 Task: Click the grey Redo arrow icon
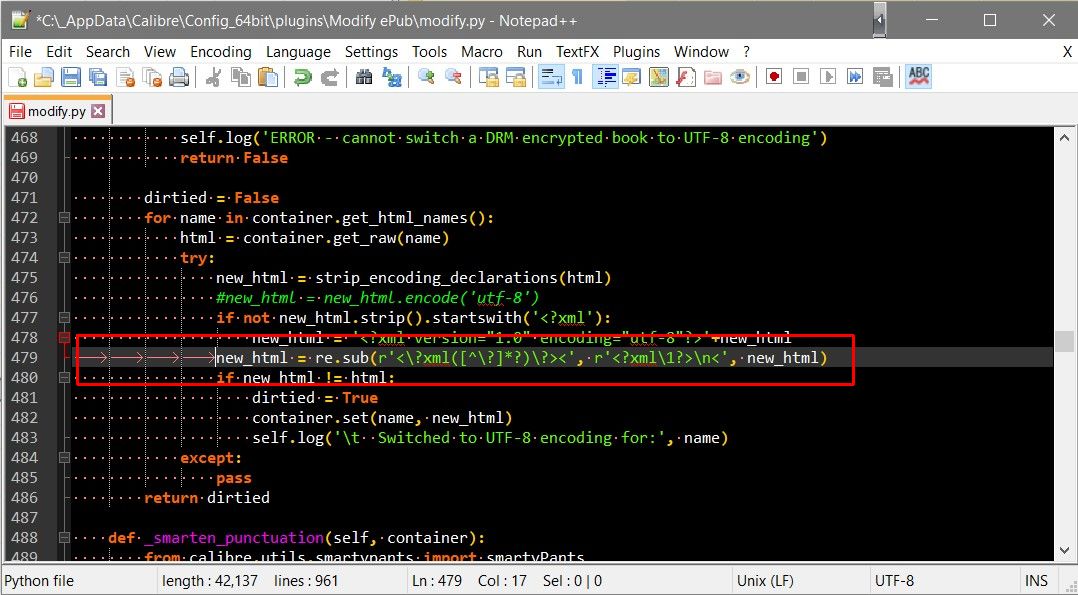tap(329, 77)
